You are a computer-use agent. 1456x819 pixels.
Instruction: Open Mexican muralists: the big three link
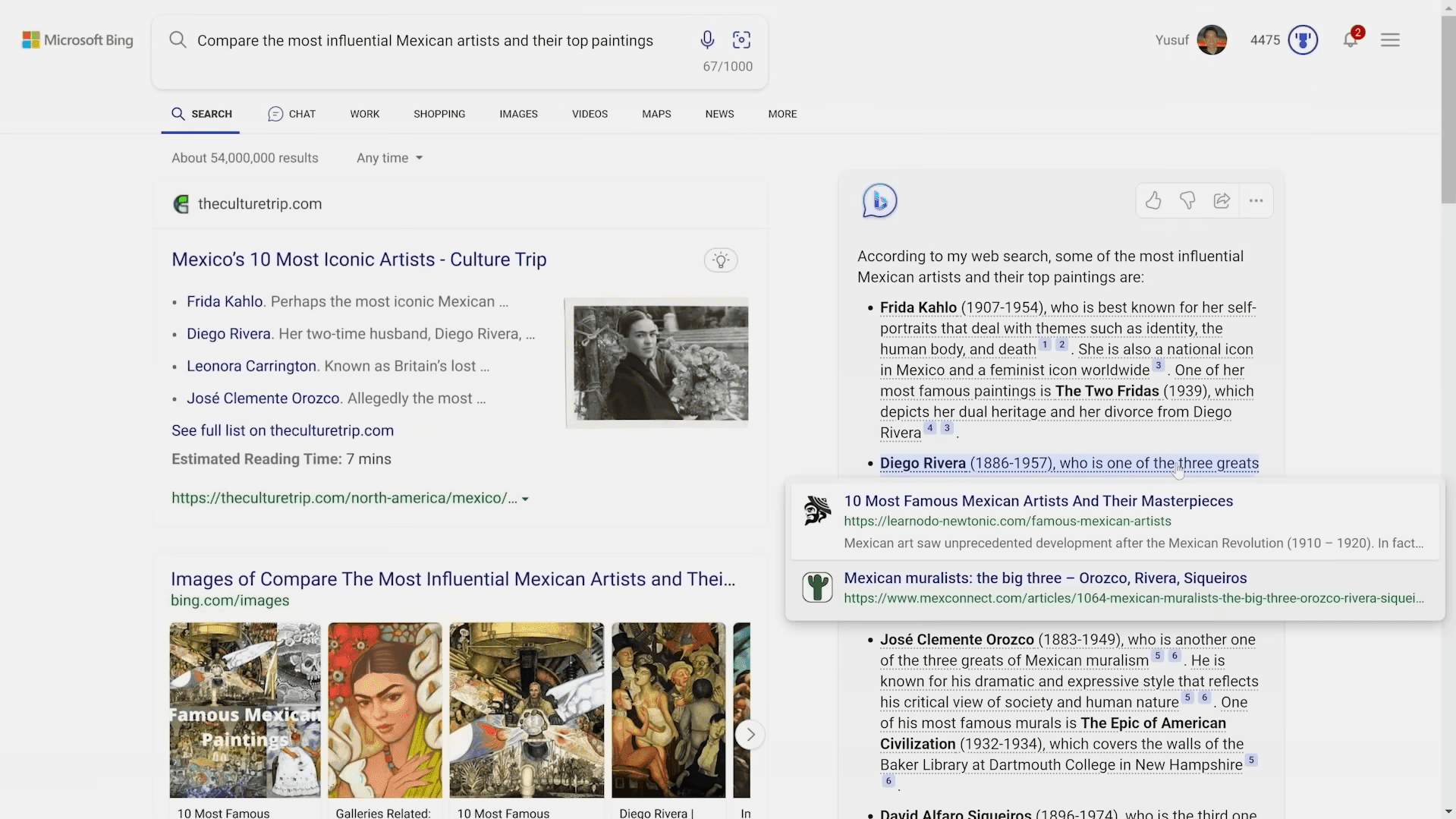(x=1045, y=578)
